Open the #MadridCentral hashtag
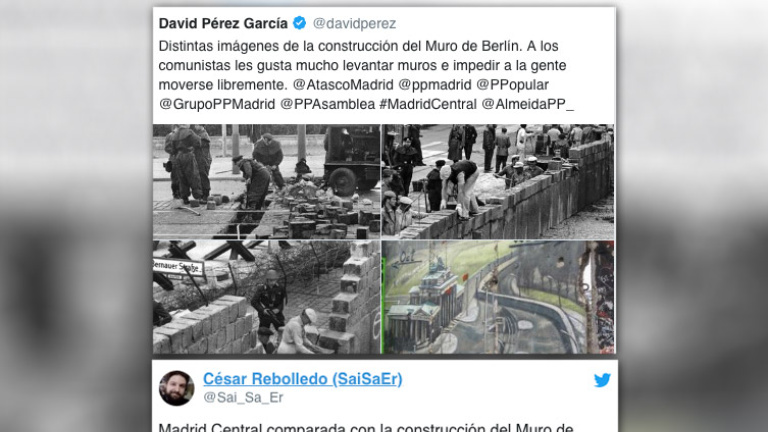Screen dimensions: 768x432 pyautogui.click(x=428, y=104)
